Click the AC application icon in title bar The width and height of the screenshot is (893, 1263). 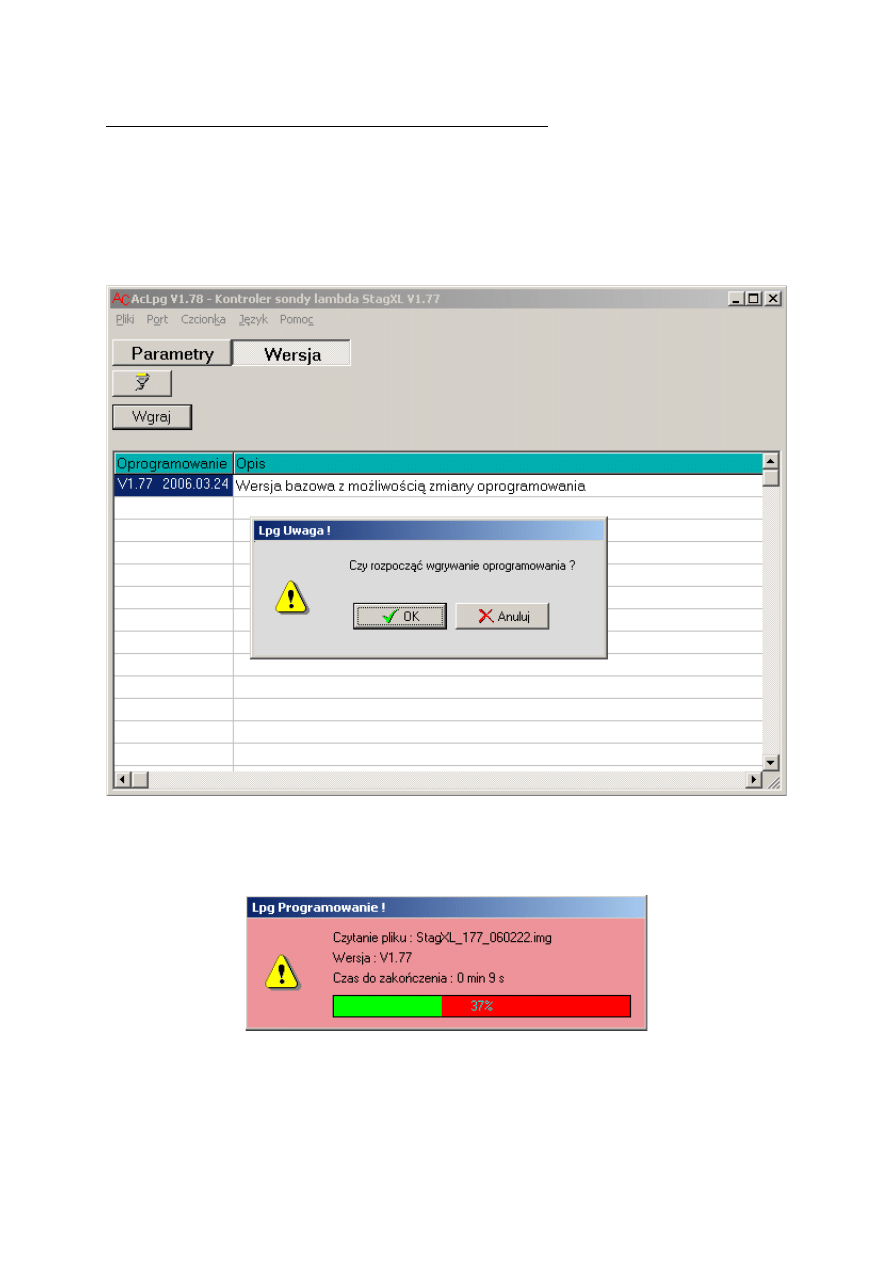point(120,298)
